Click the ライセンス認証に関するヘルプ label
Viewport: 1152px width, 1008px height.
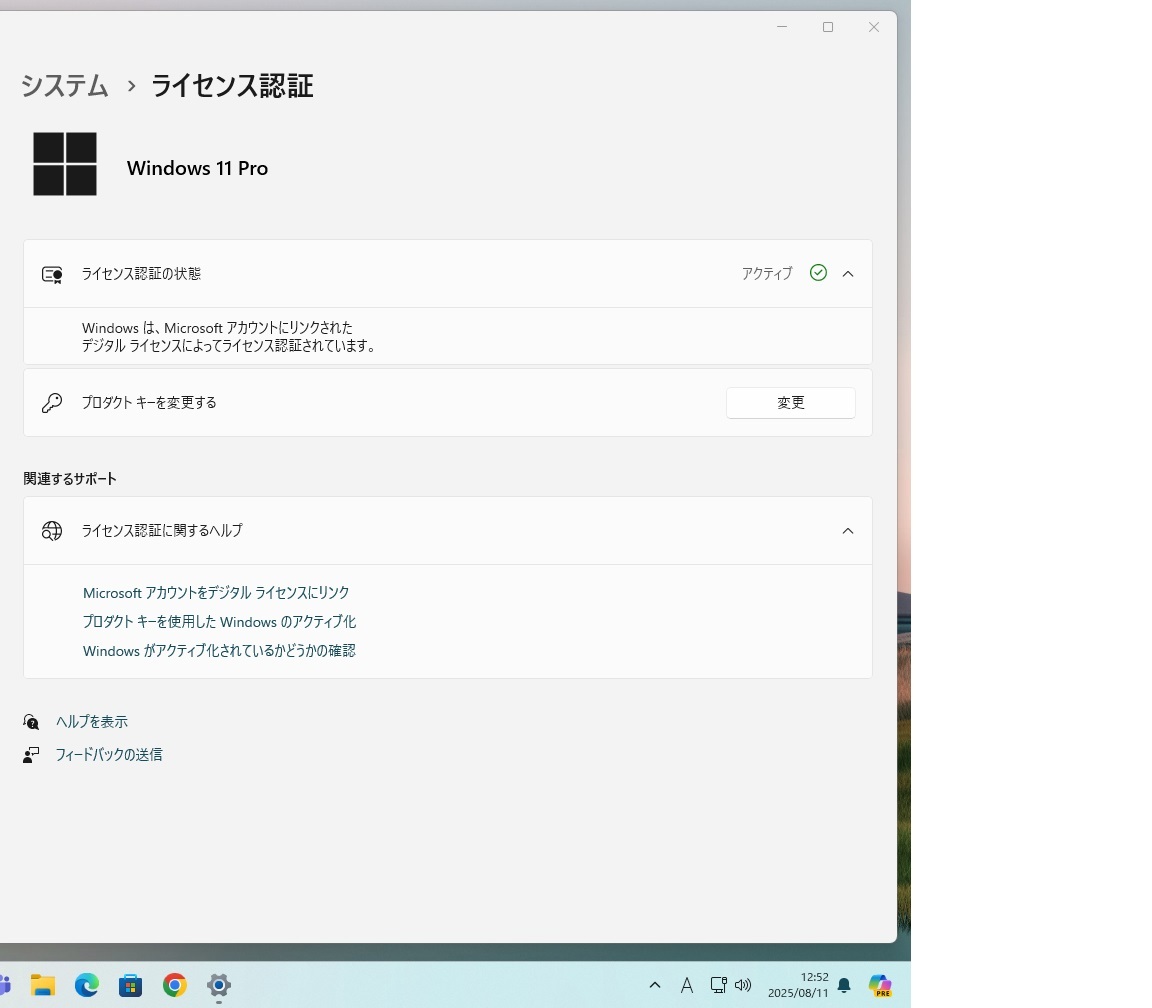(x=162, y=530)
